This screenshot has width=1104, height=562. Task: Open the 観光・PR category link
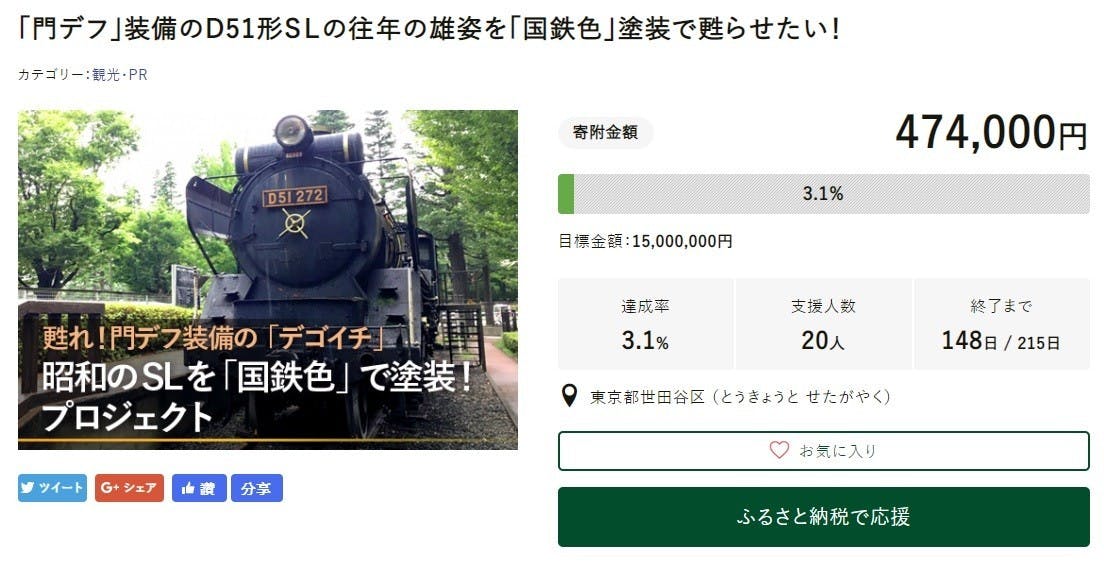point(120,74)
